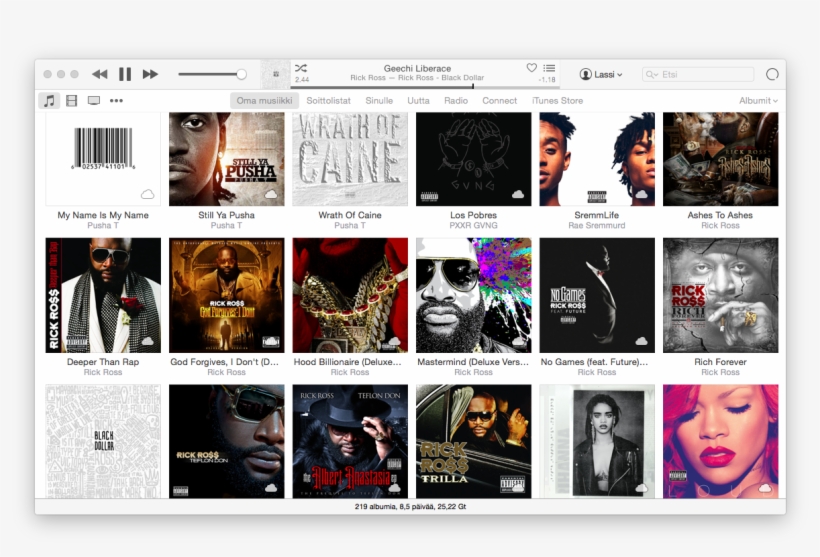
Task: Click the Etsi search field
Action: click(x=698, y=74)
